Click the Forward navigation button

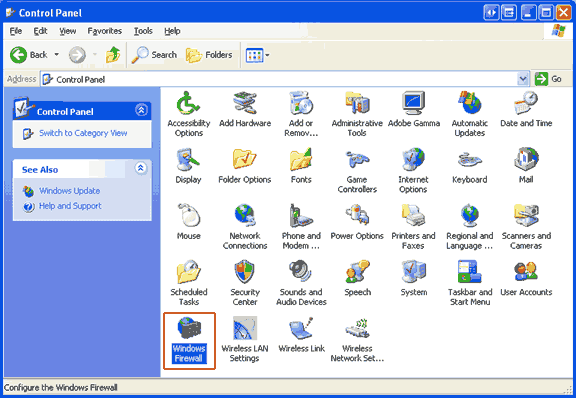[x=77, y=55]
